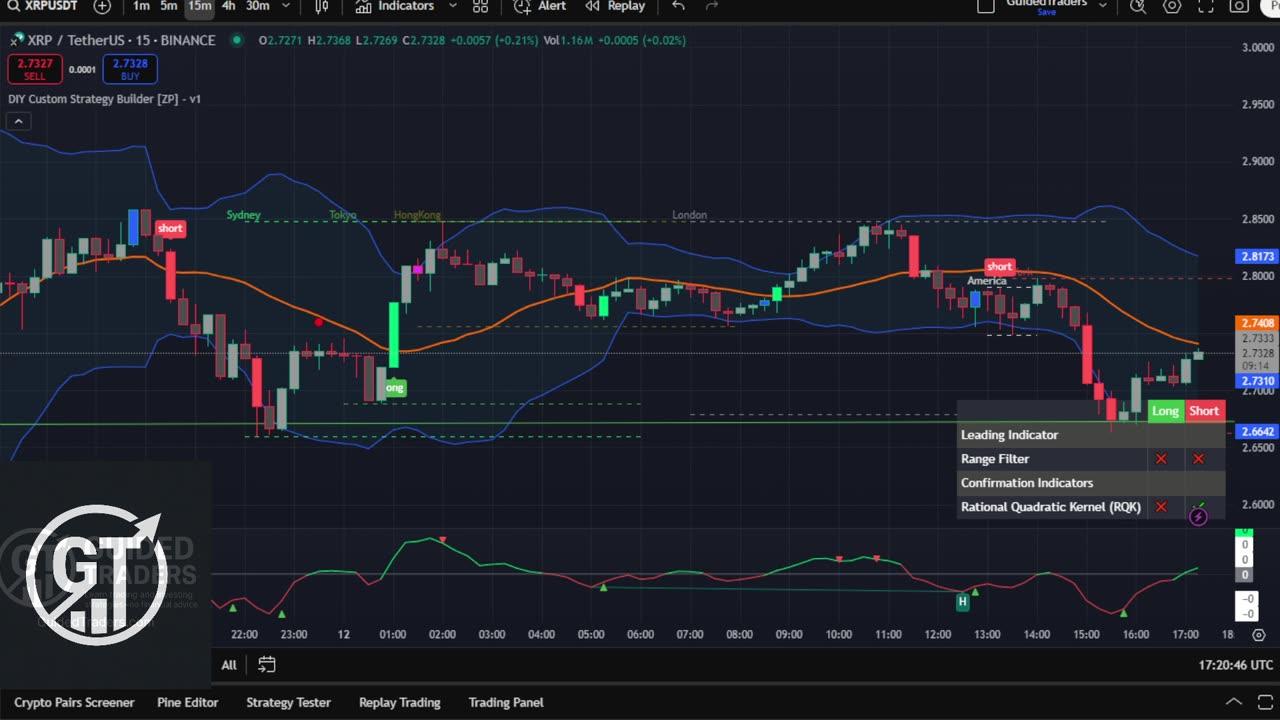Click the add symbol plus icon
Screen dimensions: 1280x720
(x=102, y=6)
